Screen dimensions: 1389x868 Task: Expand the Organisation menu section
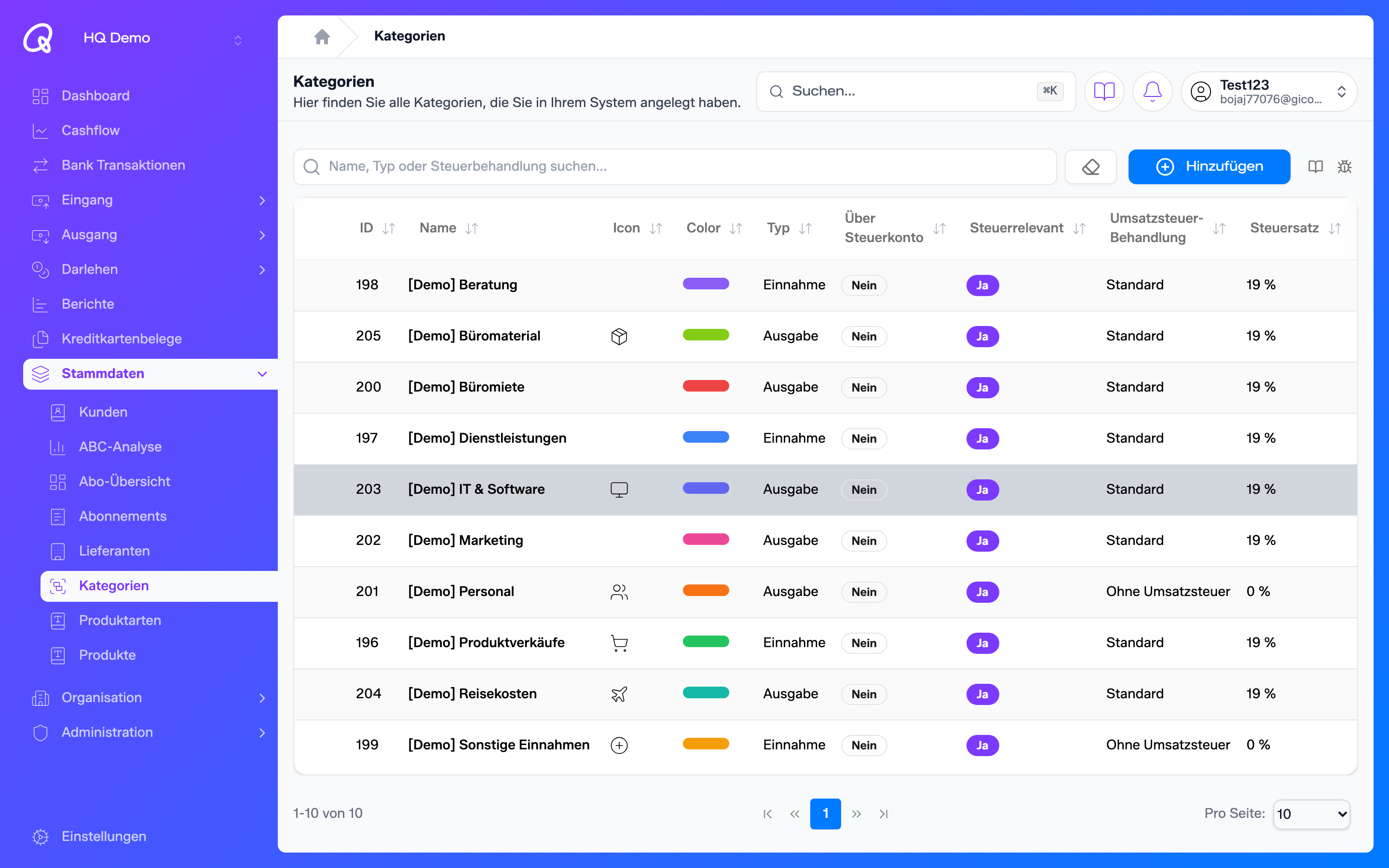pyautogui.click(x=150, y=697)
